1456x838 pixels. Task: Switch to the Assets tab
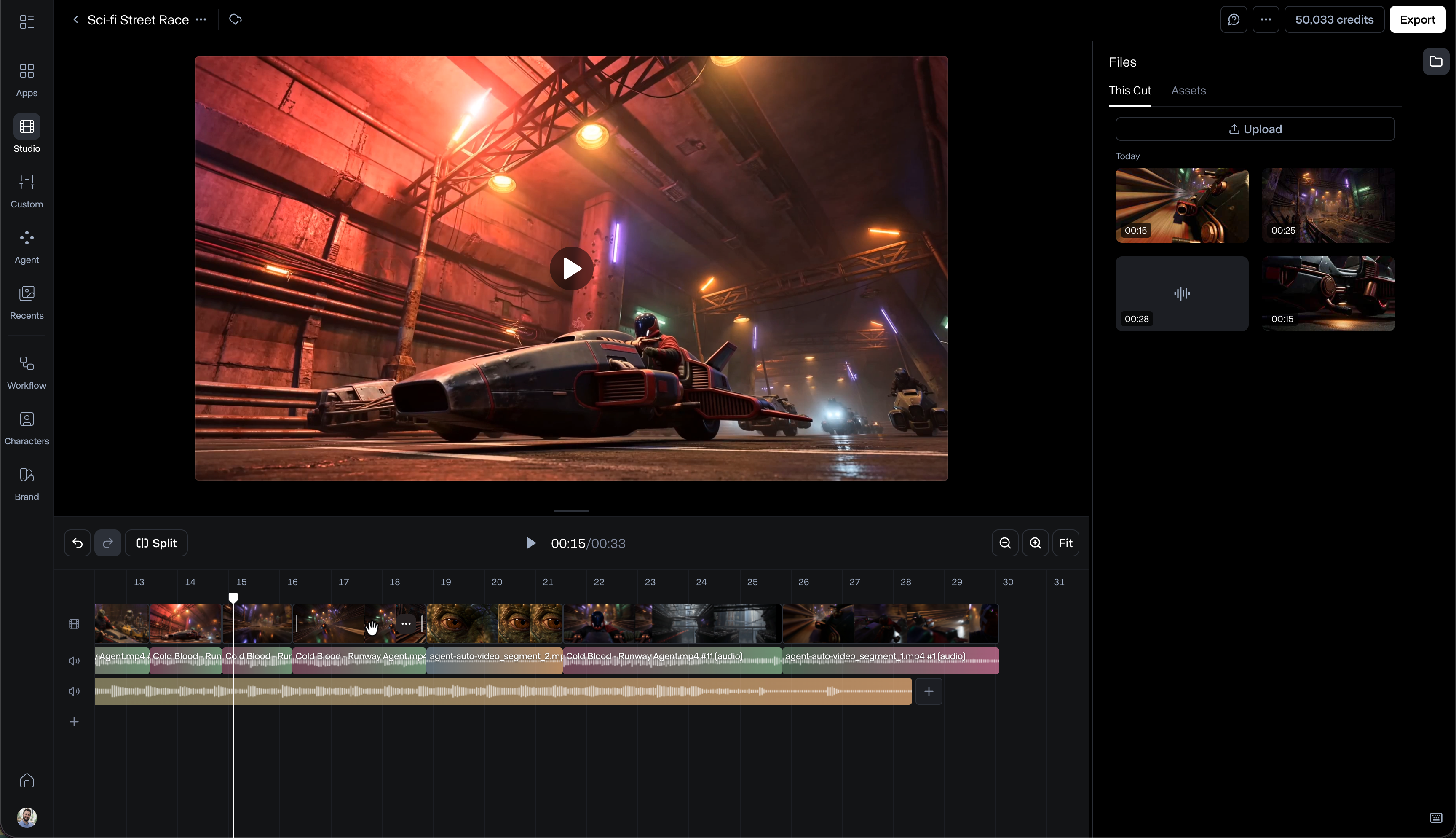click(x=1188, y=90)
